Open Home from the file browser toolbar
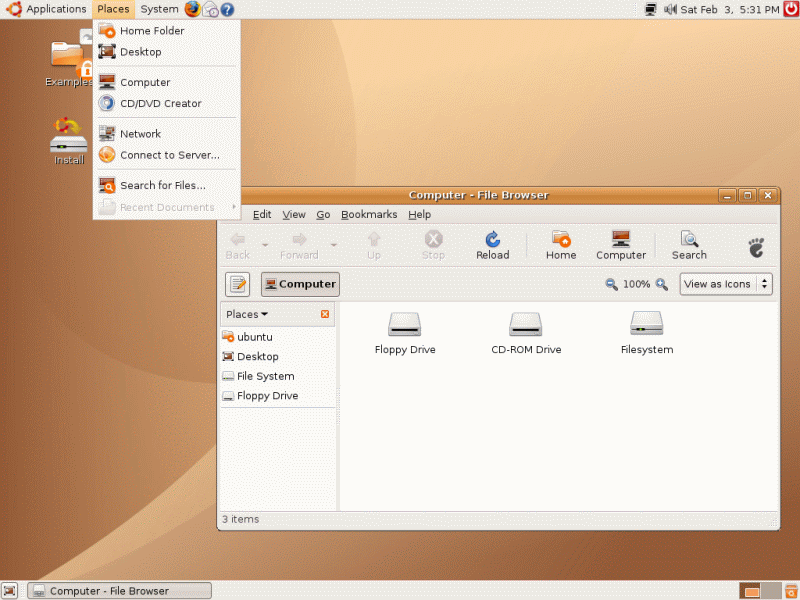Image resolution: width=800 pixels, height=600 pixels. (x=561, y=245)
